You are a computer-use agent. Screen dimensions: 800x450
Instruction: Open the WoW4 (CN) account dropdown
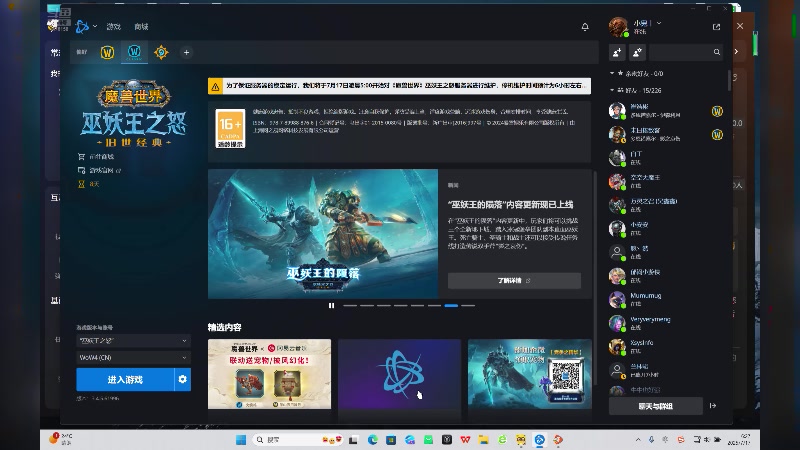133,358
